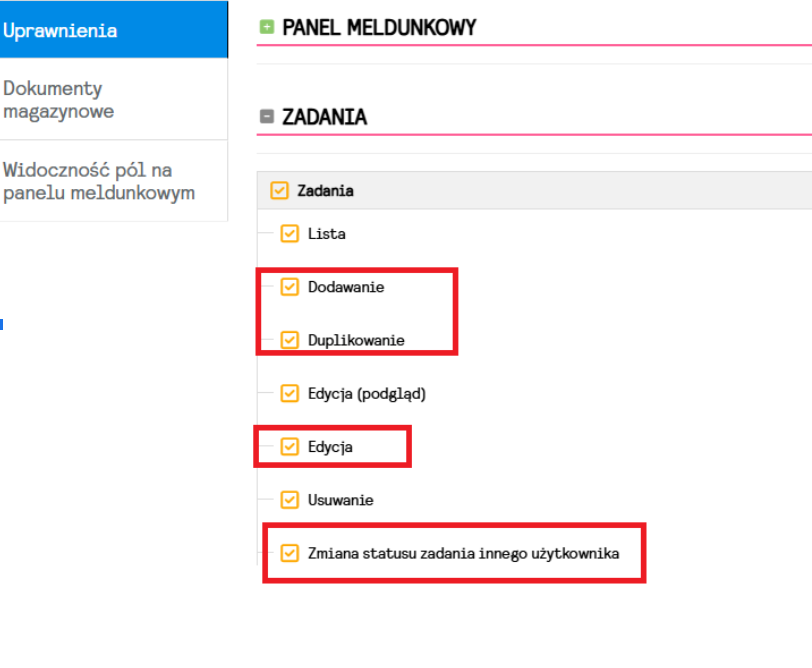The image size is (812, 668).
Task: Uncheck the Edycja (podgląd) checkbox
Action: [x=290, y=393]
